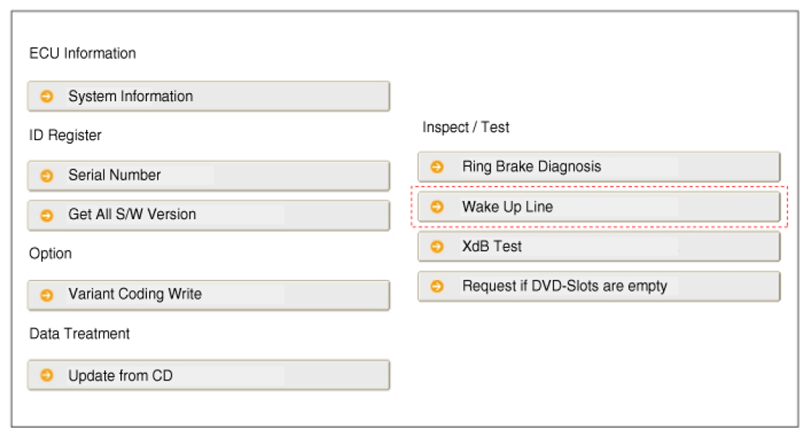Screen dimensions: 809x437
Task: Run the XdB Test
Action: point(599,247)
